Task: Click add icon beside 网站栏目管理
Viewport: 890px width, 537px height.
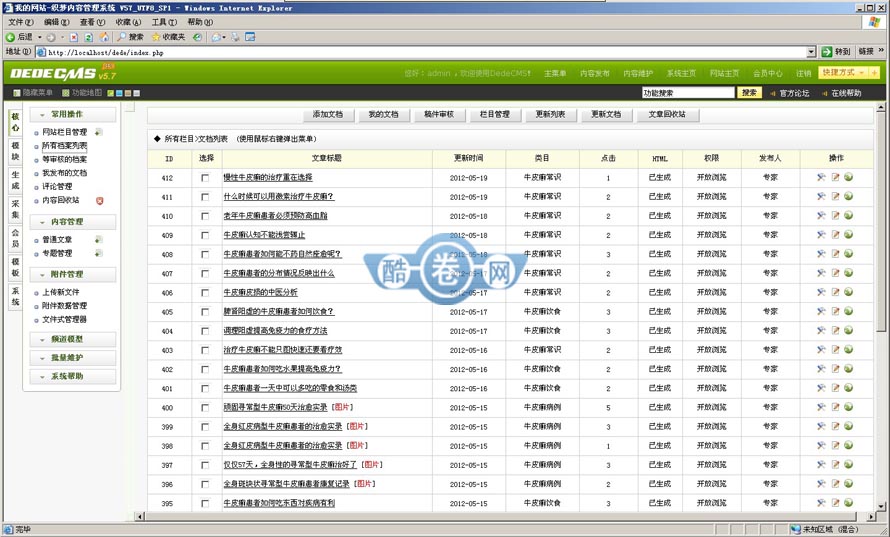Action: click(x=98, y=132)
